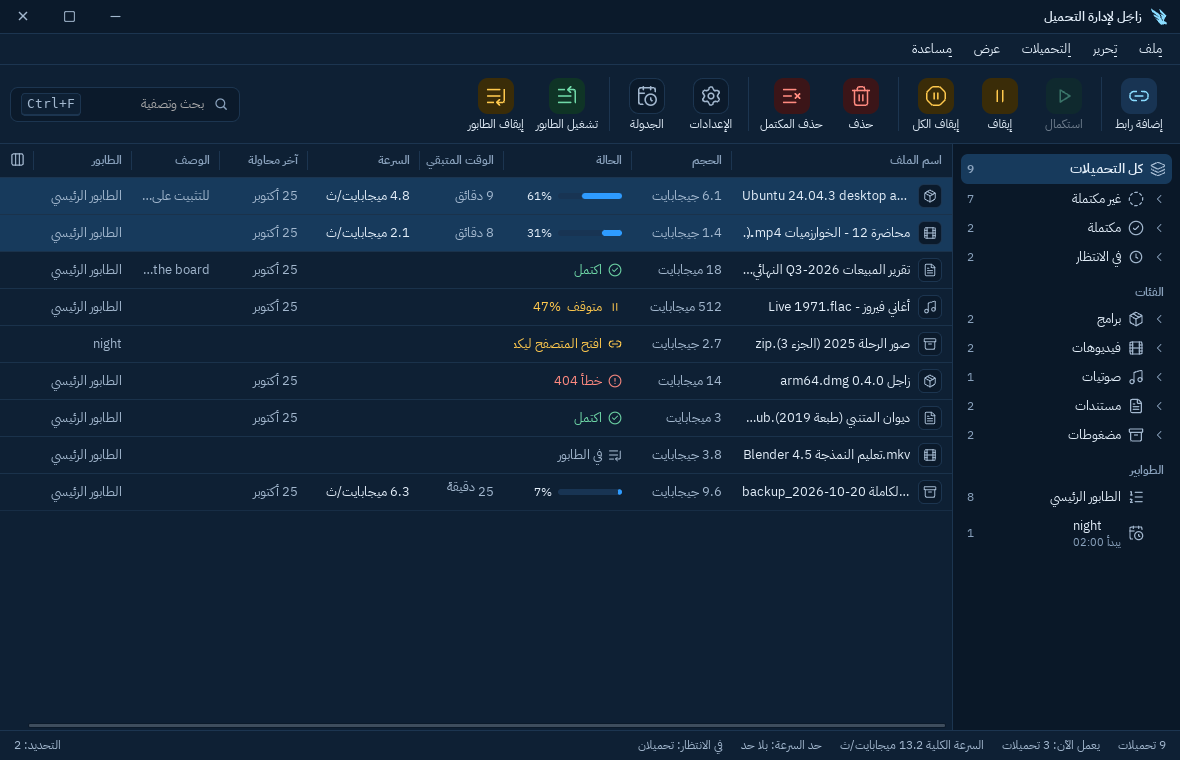Select the night queue in sidebar
1180x760 pixels.
[1066, 533]
